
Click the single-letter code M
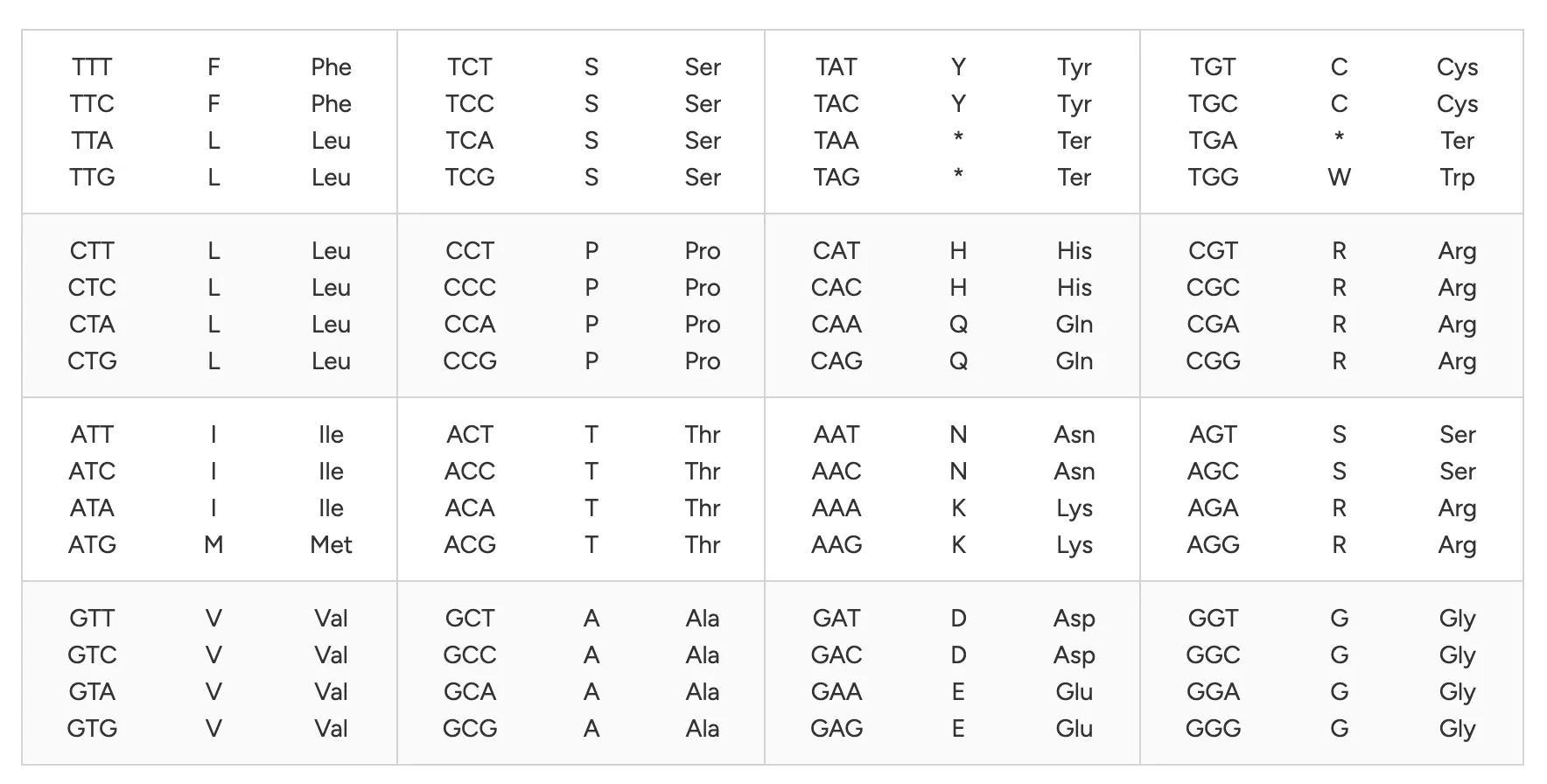click(213, 545)
